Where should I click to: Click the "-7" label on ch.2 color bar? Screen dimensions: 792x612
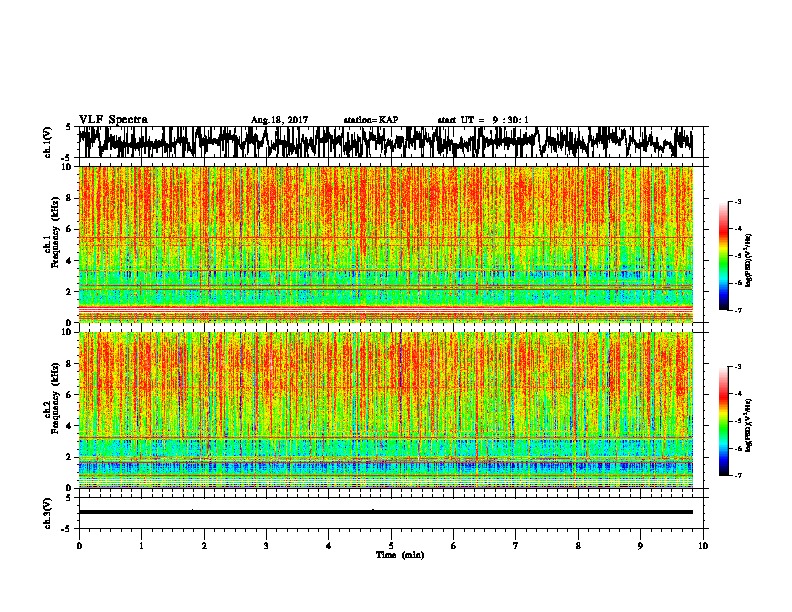[738, 475]
